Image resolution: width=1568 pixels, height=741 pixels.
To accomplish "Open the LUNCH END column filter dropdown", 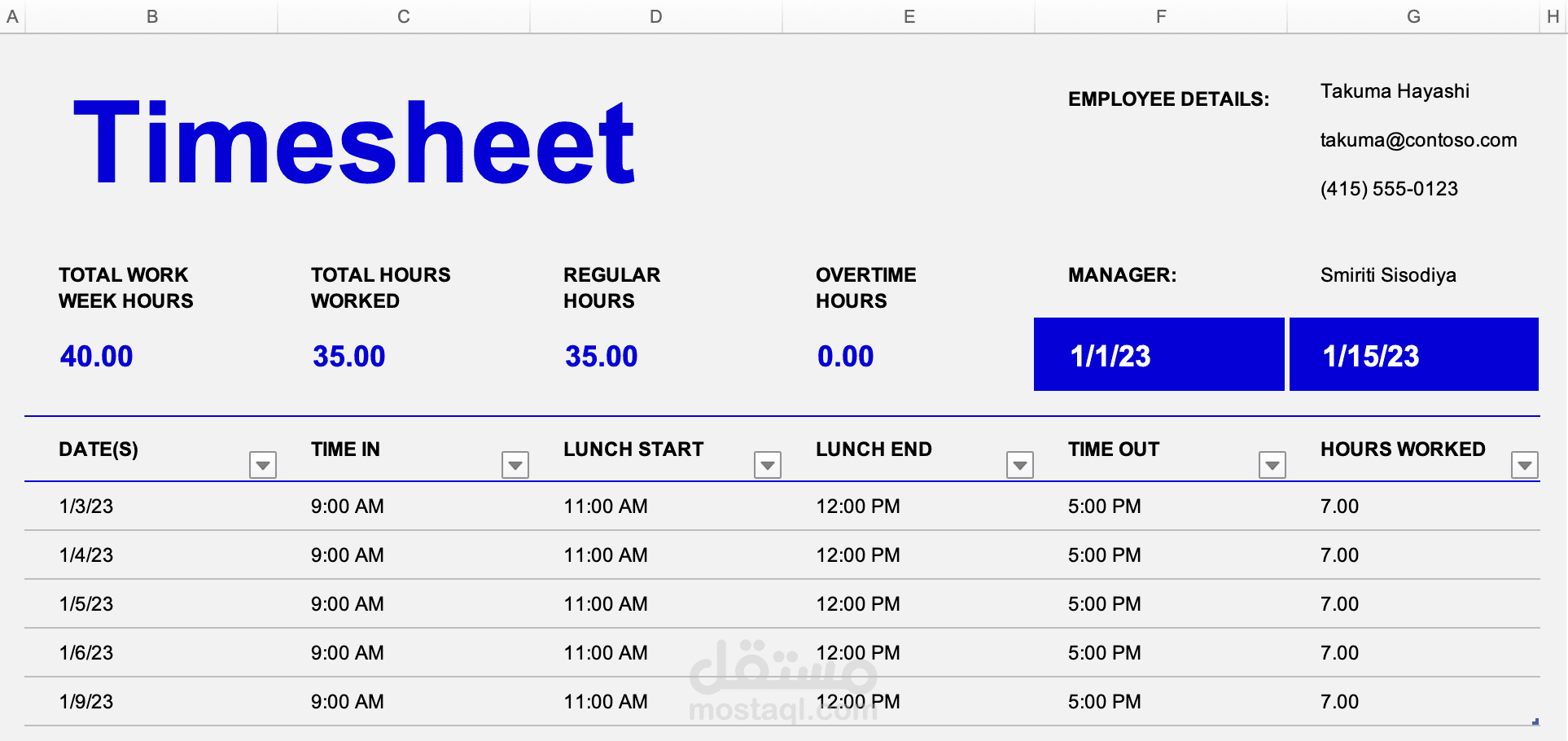I will [1020, 465].
